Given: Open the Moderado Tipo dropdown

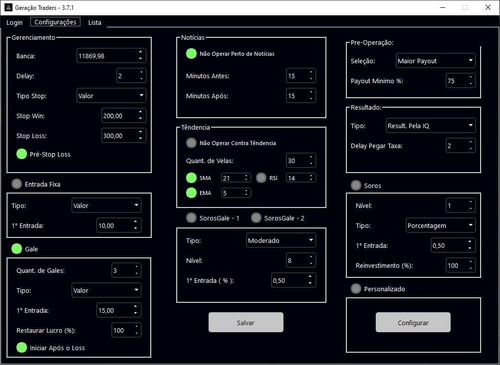Looking at the screenshot, I should (281, 240).
